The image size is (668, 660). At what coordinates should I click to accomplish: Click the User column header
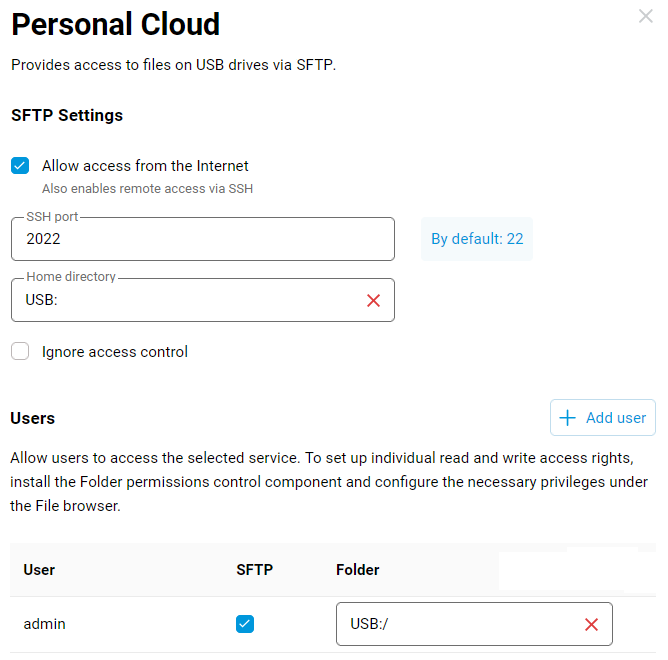[39, 570]
